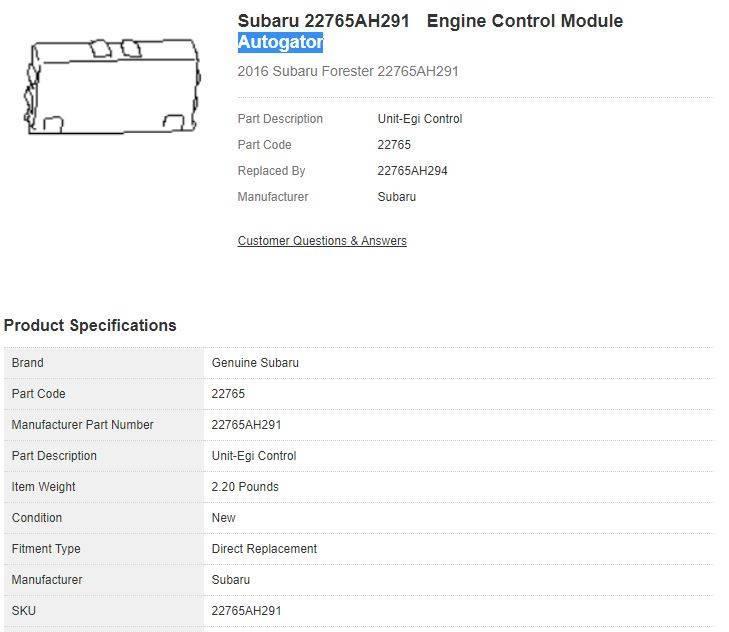
Task: Click the engine control module product image
Action: (x=112, y=88)
